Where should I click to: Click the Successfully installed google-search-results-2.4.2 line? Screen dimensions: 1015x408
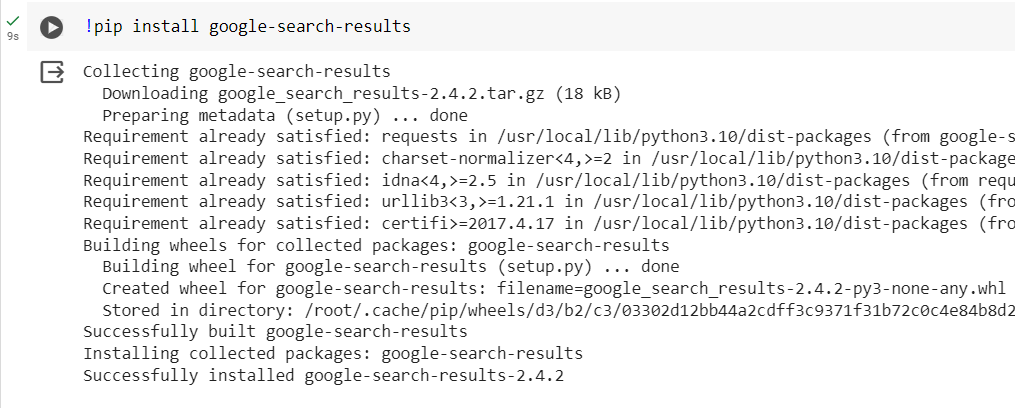point(323,376)
